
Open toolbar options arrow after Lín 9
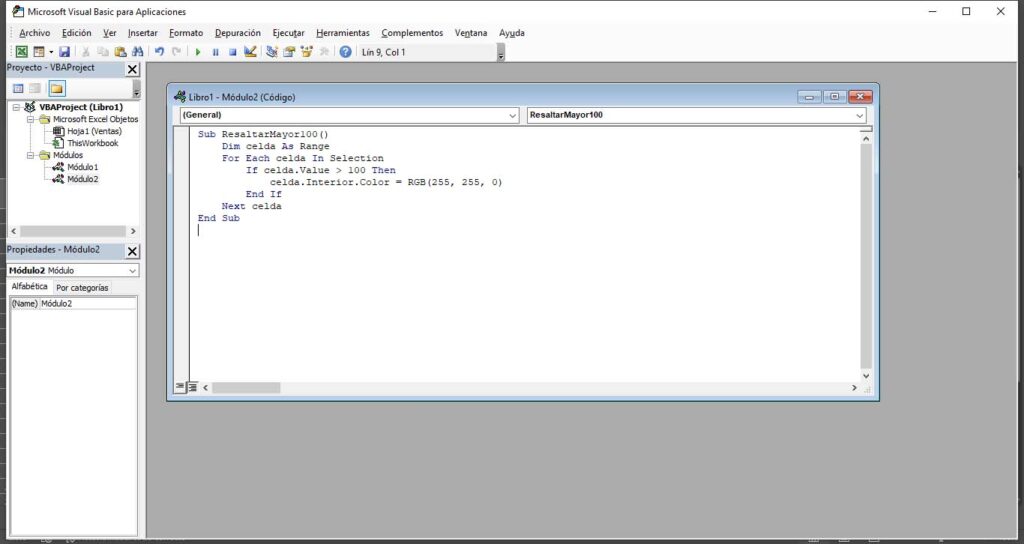tap(501, 53)
